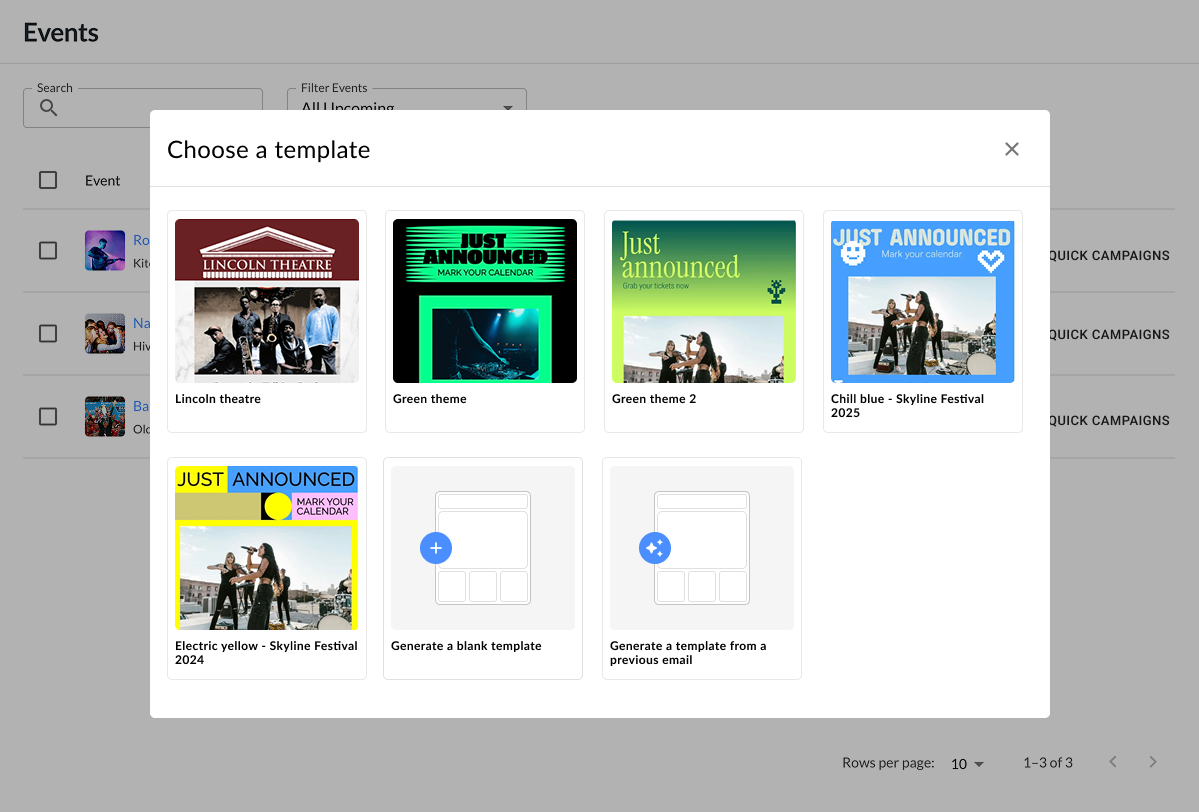Check the first event row checkbox
1199x812 pixels.
tap(48, 251)
